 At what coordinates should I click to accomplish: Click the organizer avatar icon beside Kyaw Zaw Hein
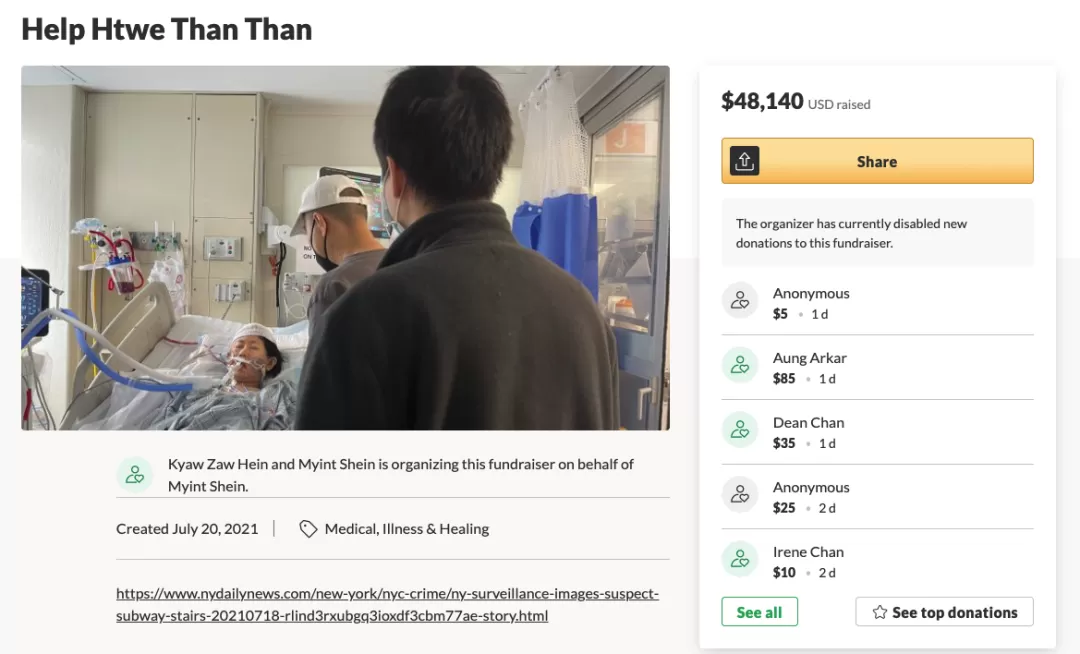coord(135,474)
